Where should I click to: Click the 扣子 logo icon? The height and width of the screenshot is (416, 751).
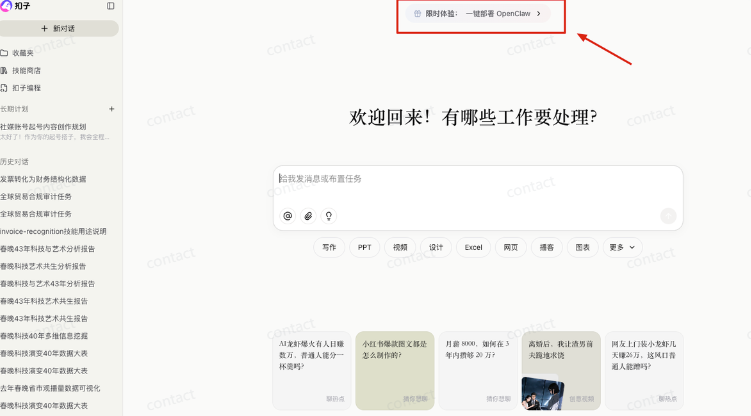pyautogui.click(x=5, y=6)
